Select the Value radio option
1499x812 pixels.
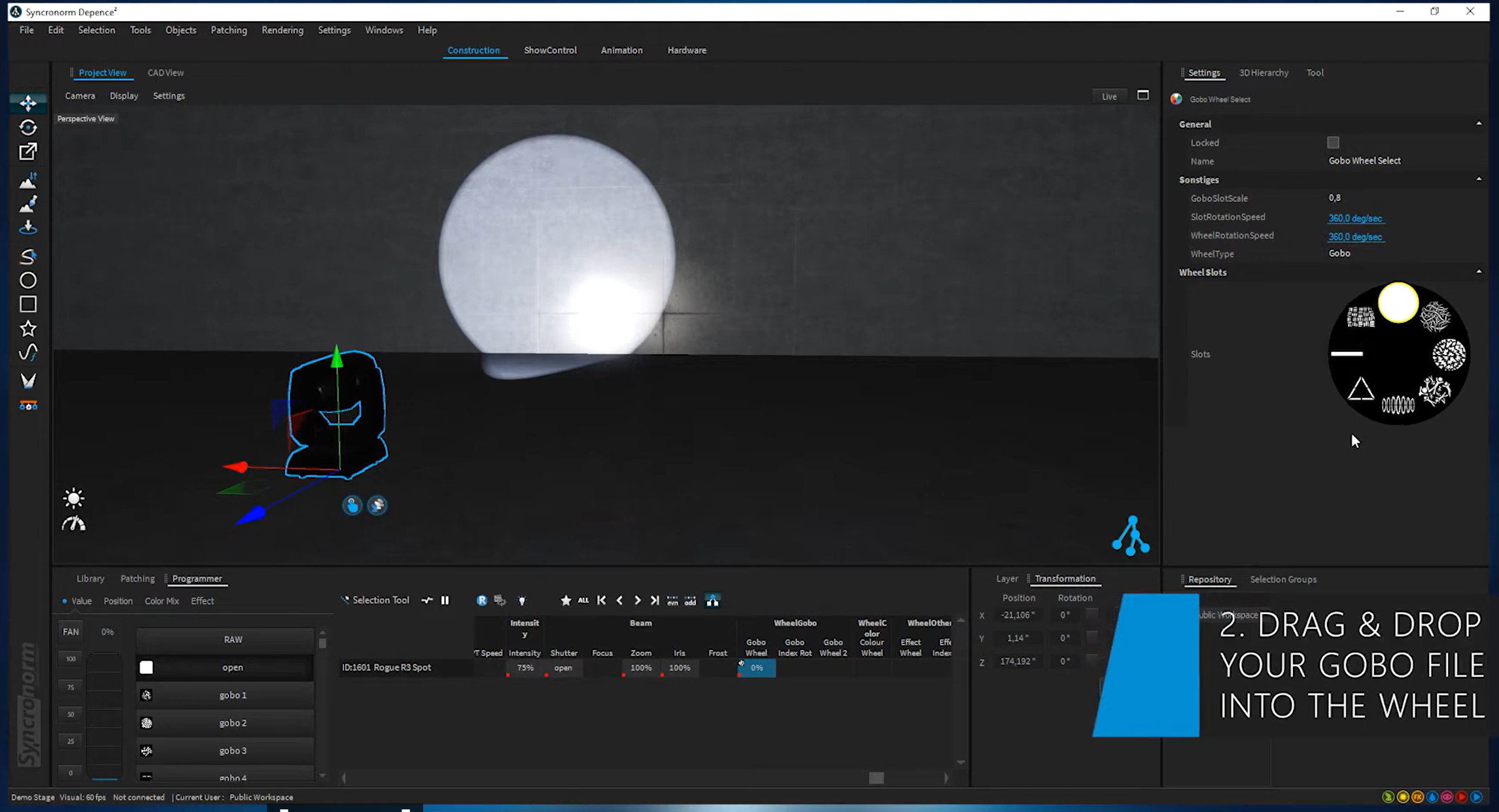[64, 601]
